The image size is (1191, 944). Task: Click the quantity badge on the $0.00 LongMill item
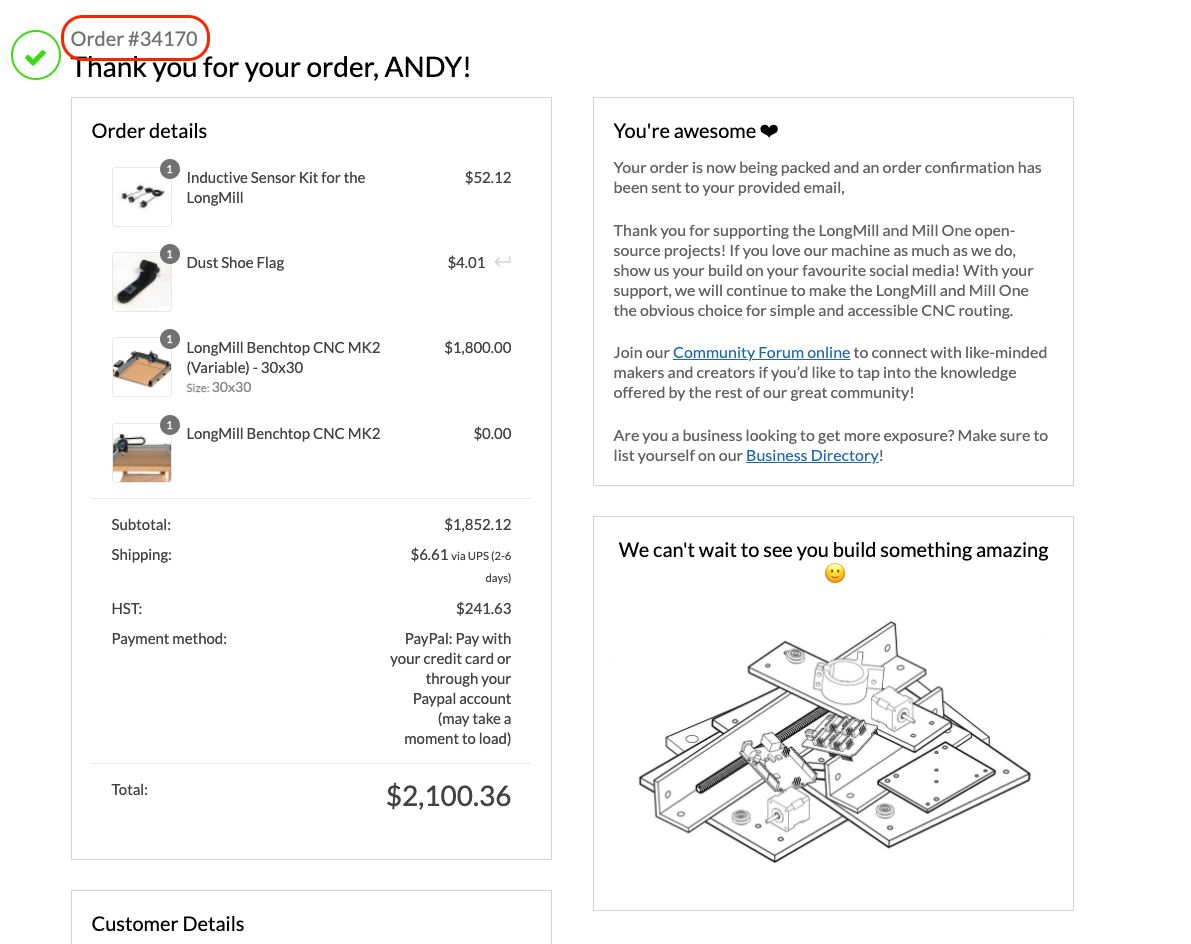pyautogui.click(x=169, y=425)
